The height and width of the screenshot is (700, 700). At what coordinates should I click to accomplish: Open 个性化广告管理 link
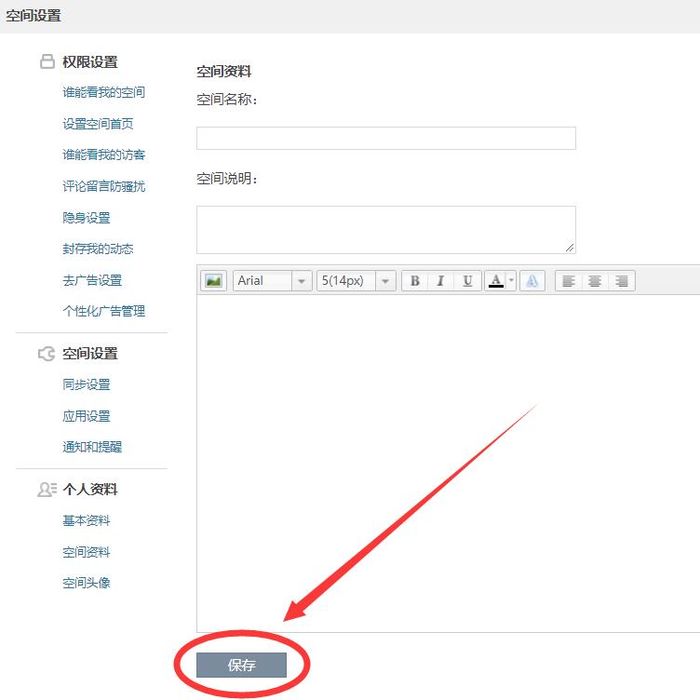click(104, 311)
